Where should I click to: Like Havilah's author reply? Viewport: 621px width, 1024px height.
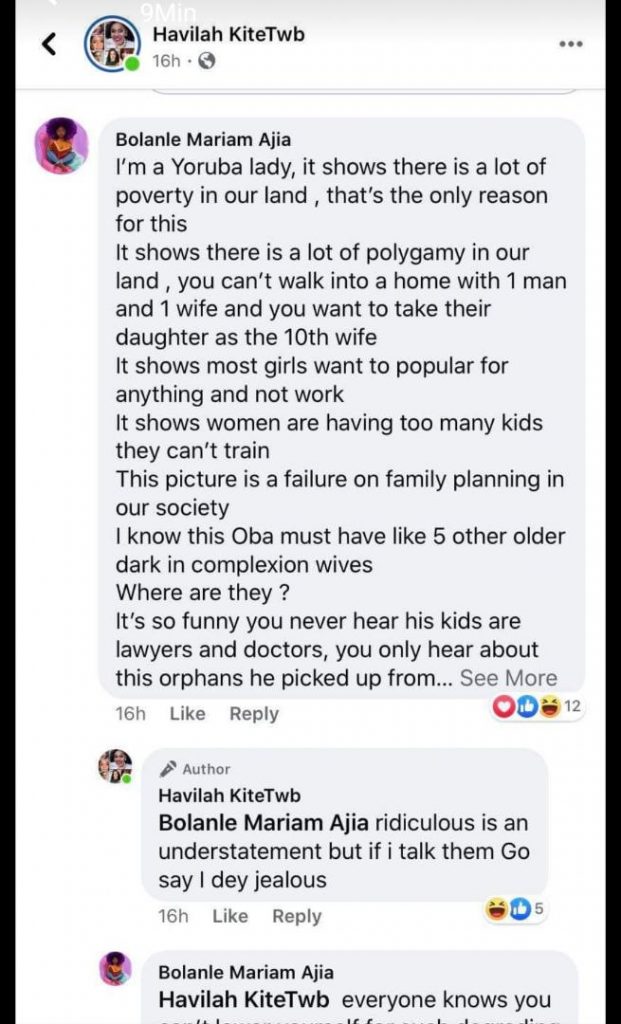pyautogui.click(x=230, y=916)
